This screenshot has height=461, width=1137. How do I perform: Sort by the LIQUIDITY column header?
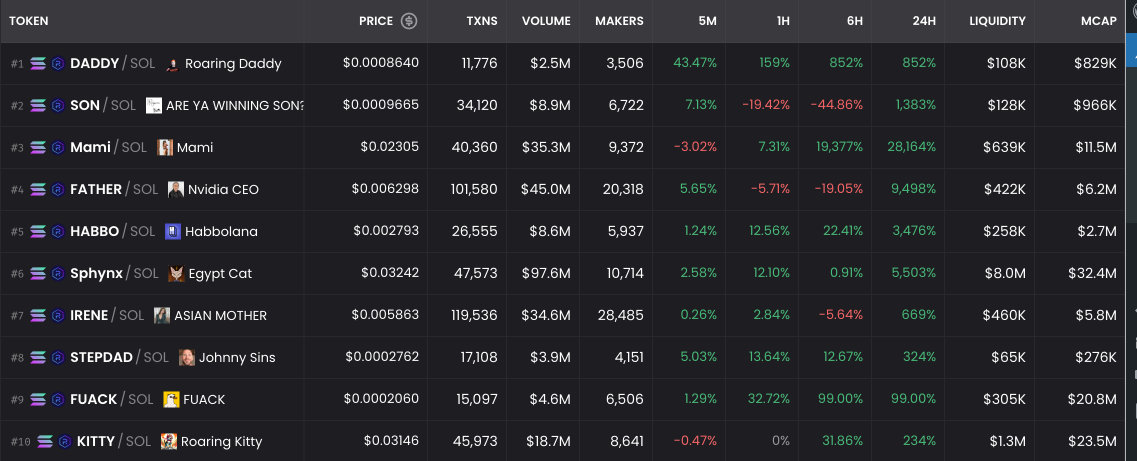click(x=998, y=21)
